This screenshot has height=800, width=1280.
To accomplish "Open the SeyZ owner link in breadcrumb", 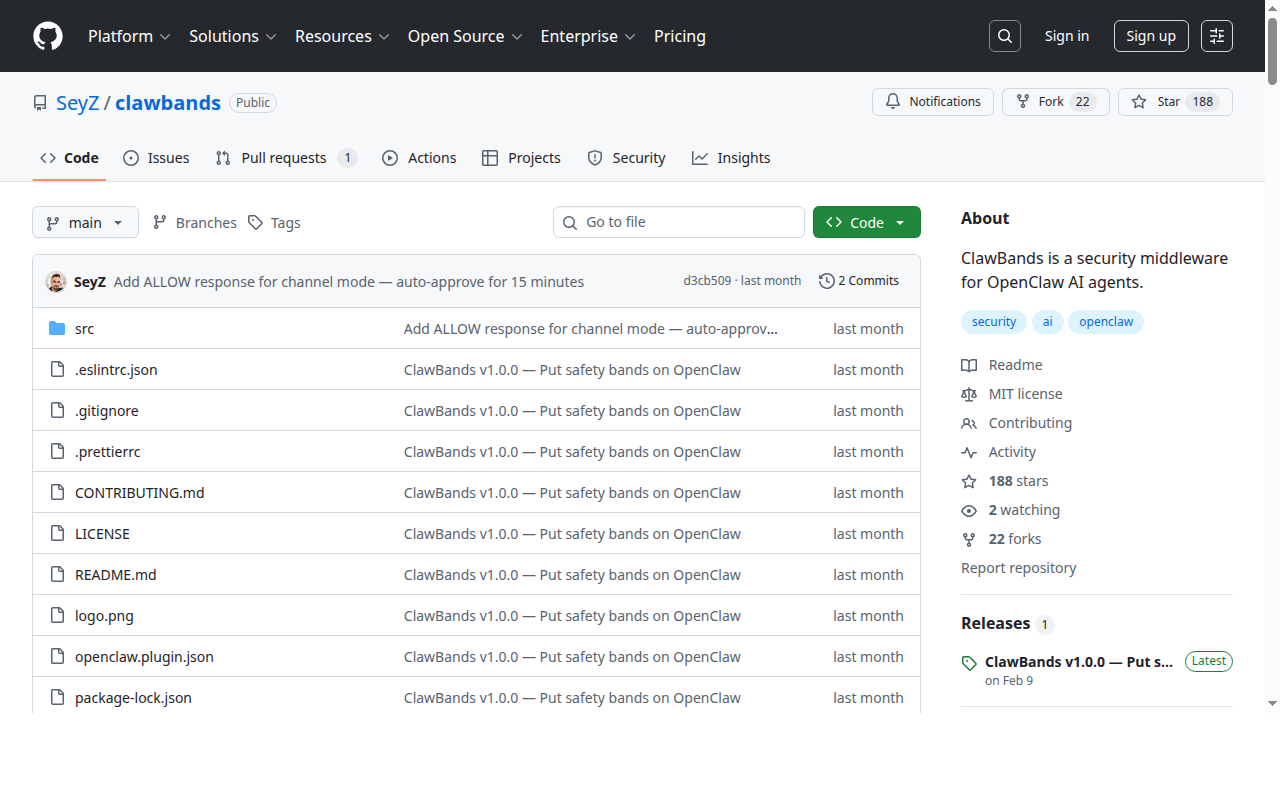I will [77, 102].
